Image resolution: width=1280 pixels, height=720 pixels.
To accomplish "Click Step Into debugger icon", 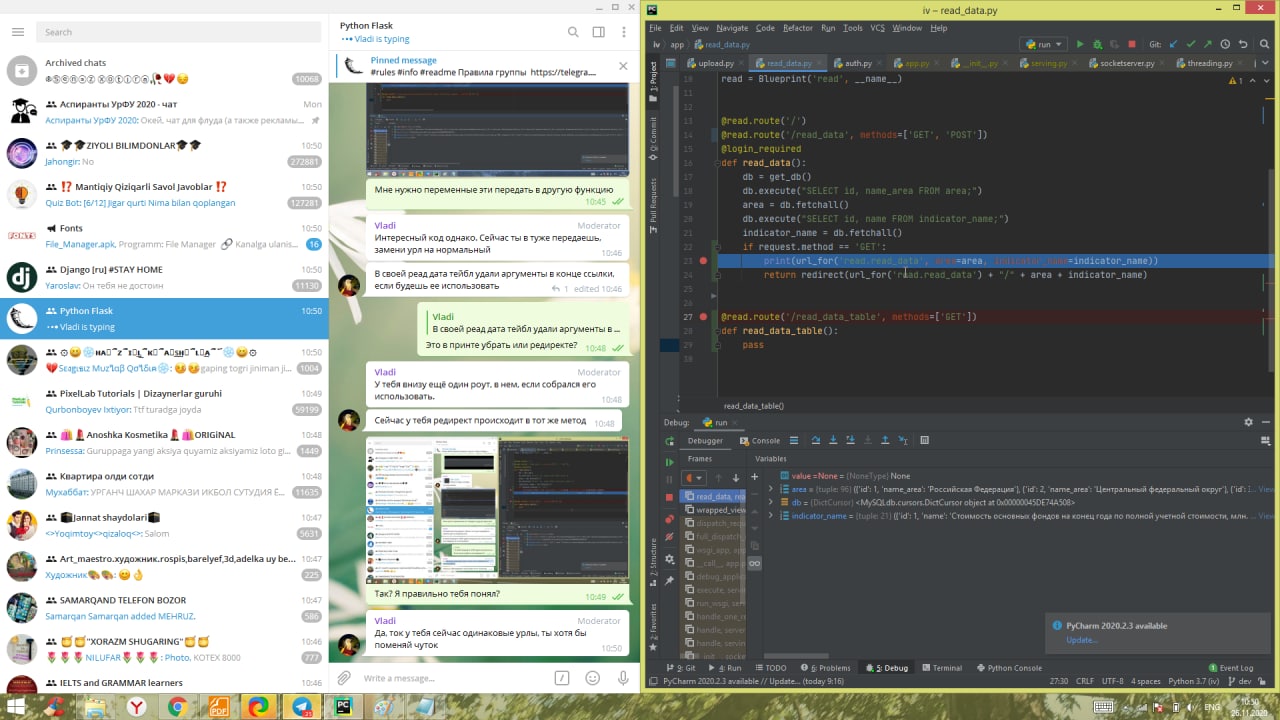I will click(x=833, y=440).
